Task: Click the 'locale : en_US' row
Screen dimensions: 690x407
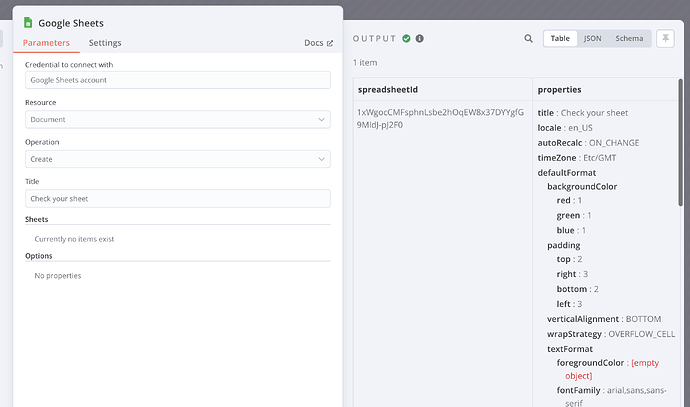Action: (565, 128)
